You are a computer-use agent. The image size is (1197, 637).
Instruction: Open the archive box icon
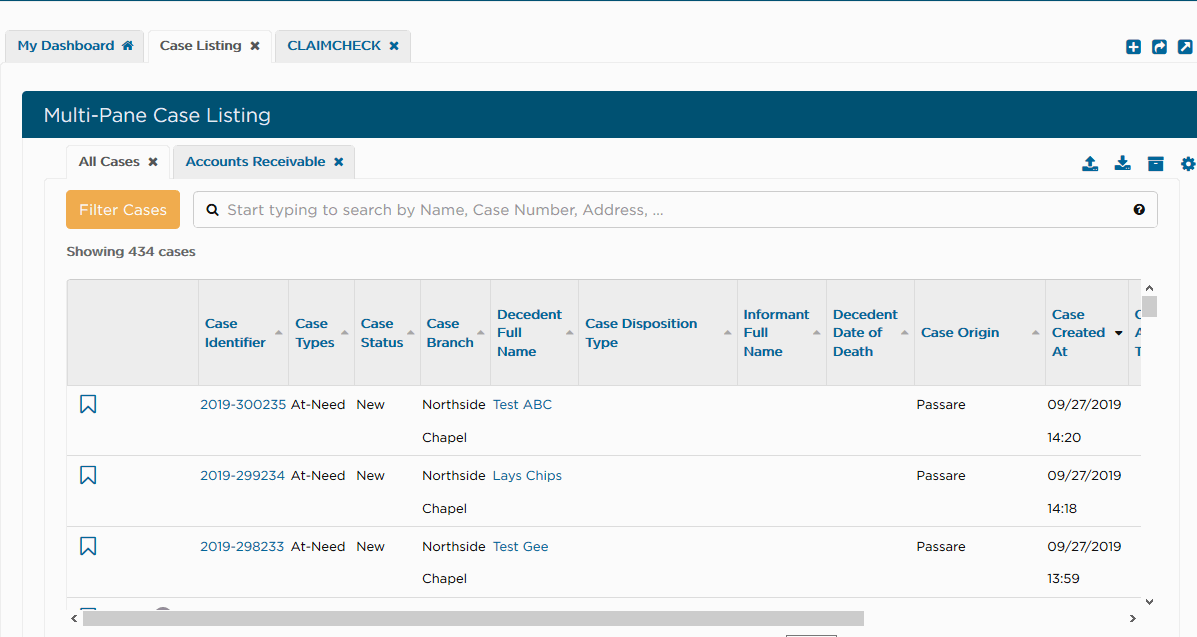click(1155, 164)
